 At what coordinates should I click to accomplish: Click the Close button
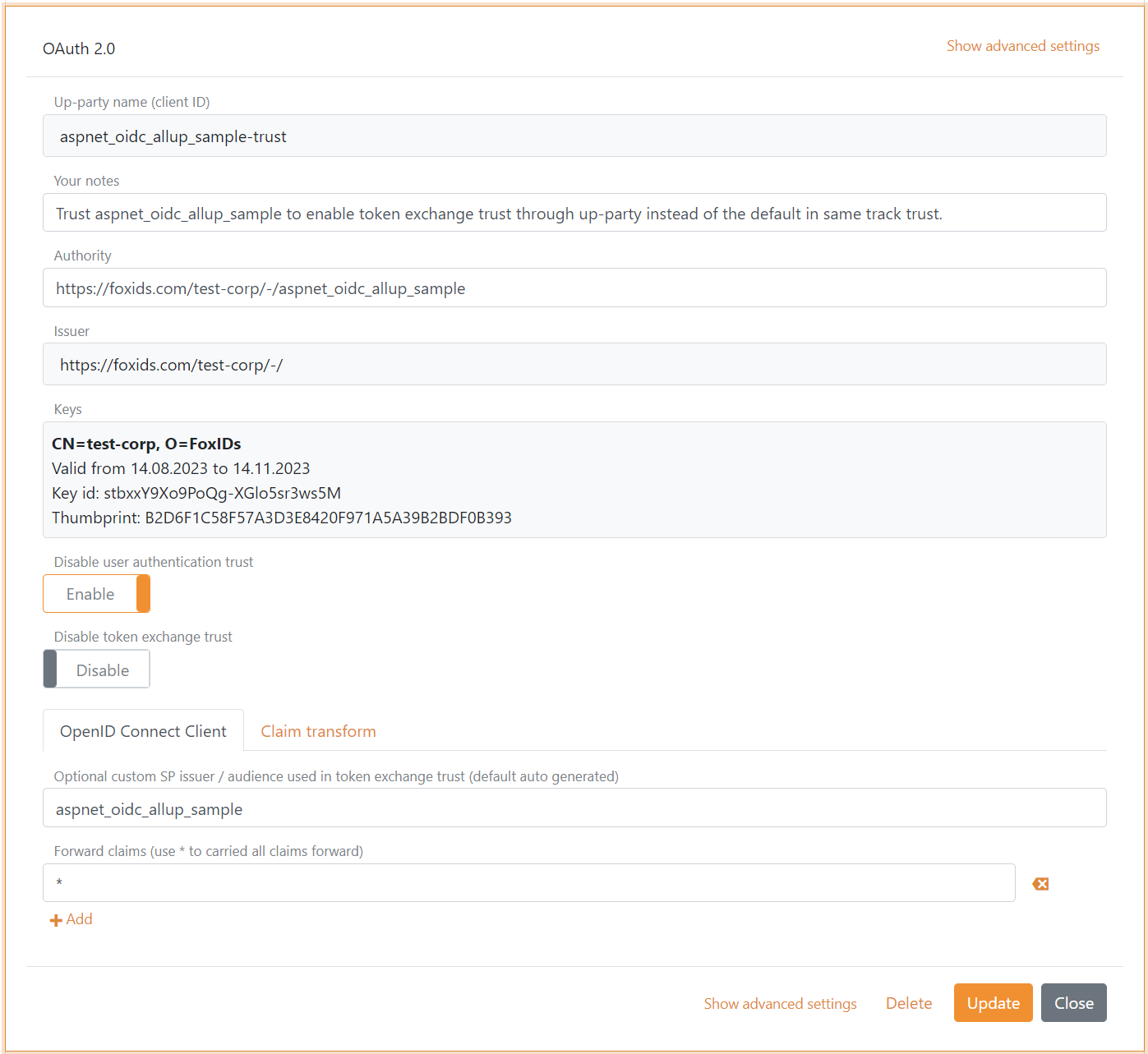tap(1073, 1002)
